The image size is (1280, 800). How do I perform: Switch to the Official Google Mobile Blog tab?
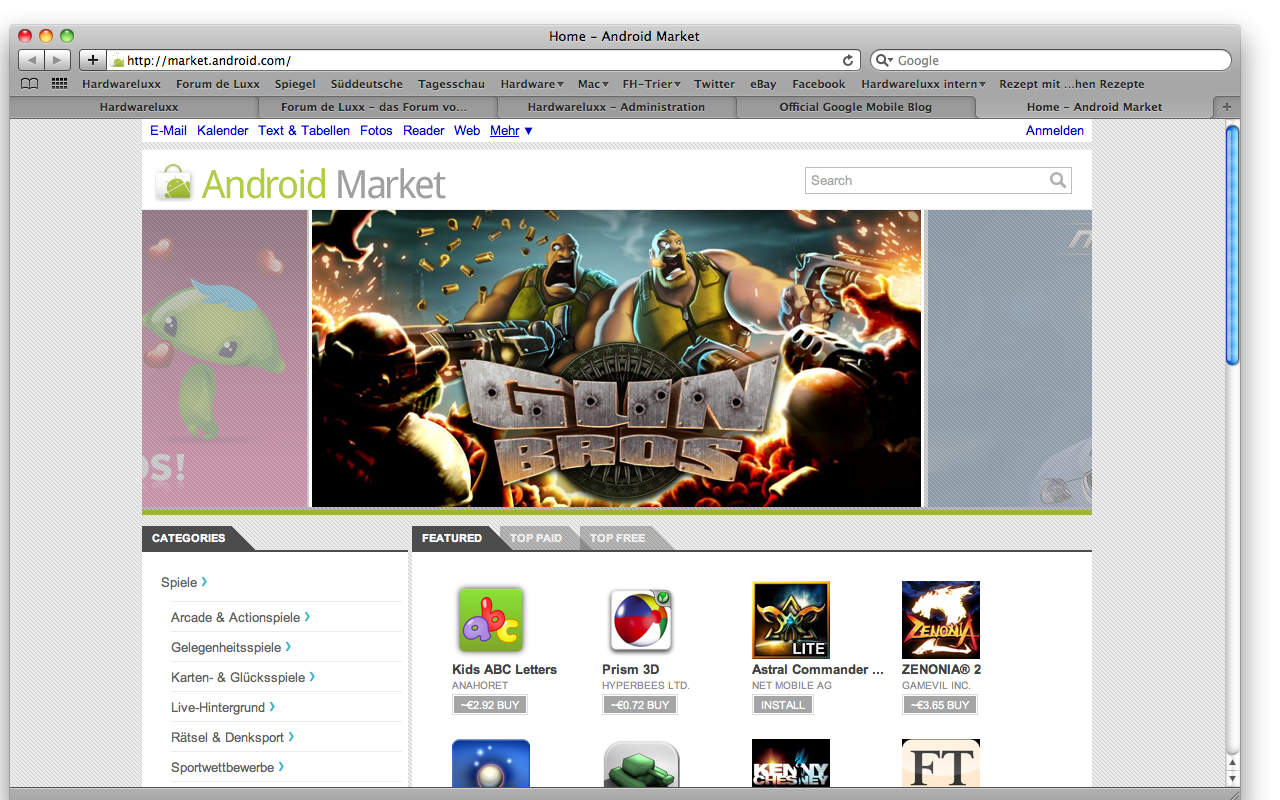coord(855,107)
